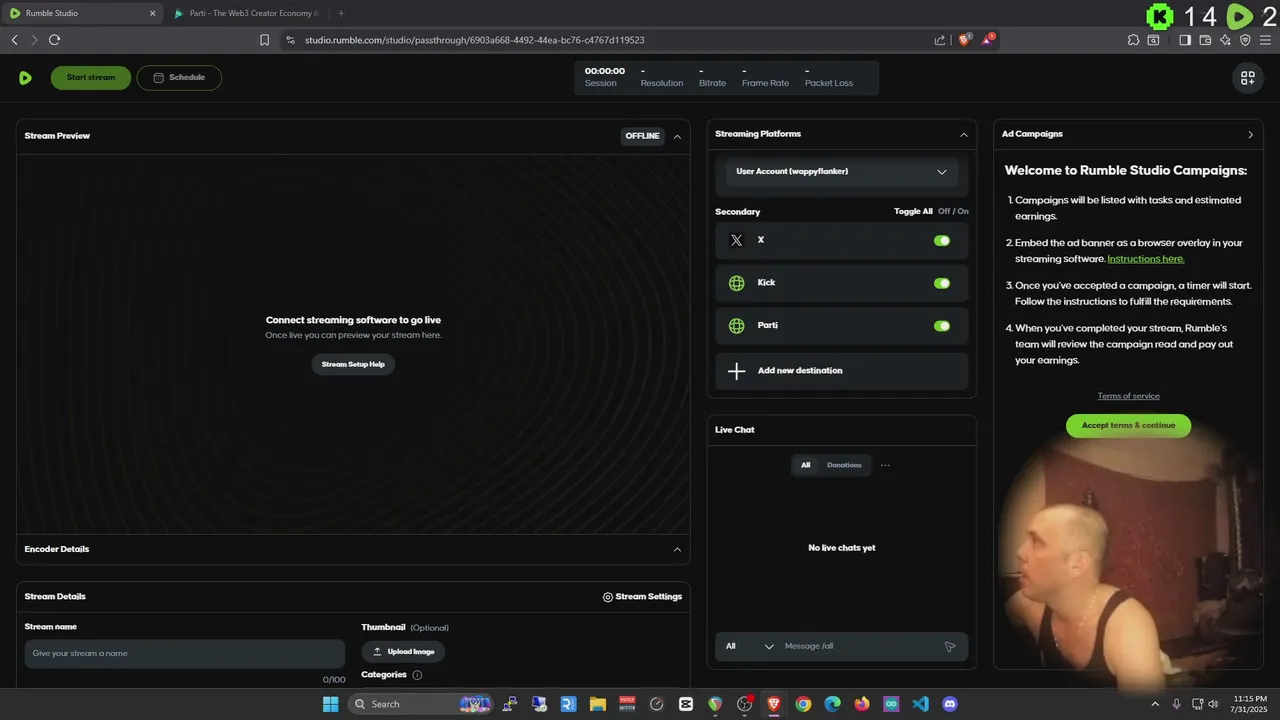Viewport: 1280px width, 720px height.
Task: Click the Categories info icon
Action: [417, 675]
